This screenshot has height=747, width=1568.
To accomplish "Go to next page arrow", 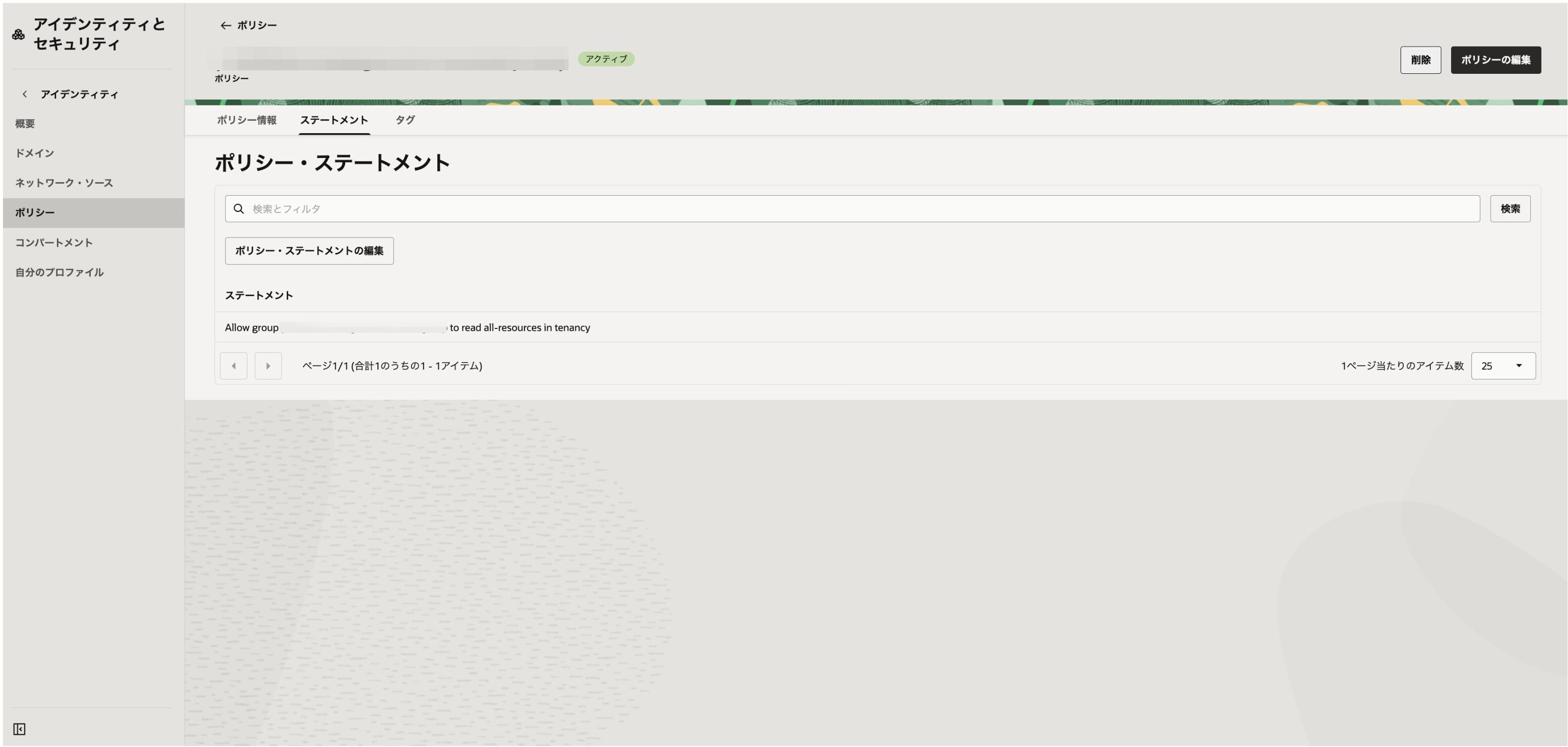I will [x=268, y=366].
